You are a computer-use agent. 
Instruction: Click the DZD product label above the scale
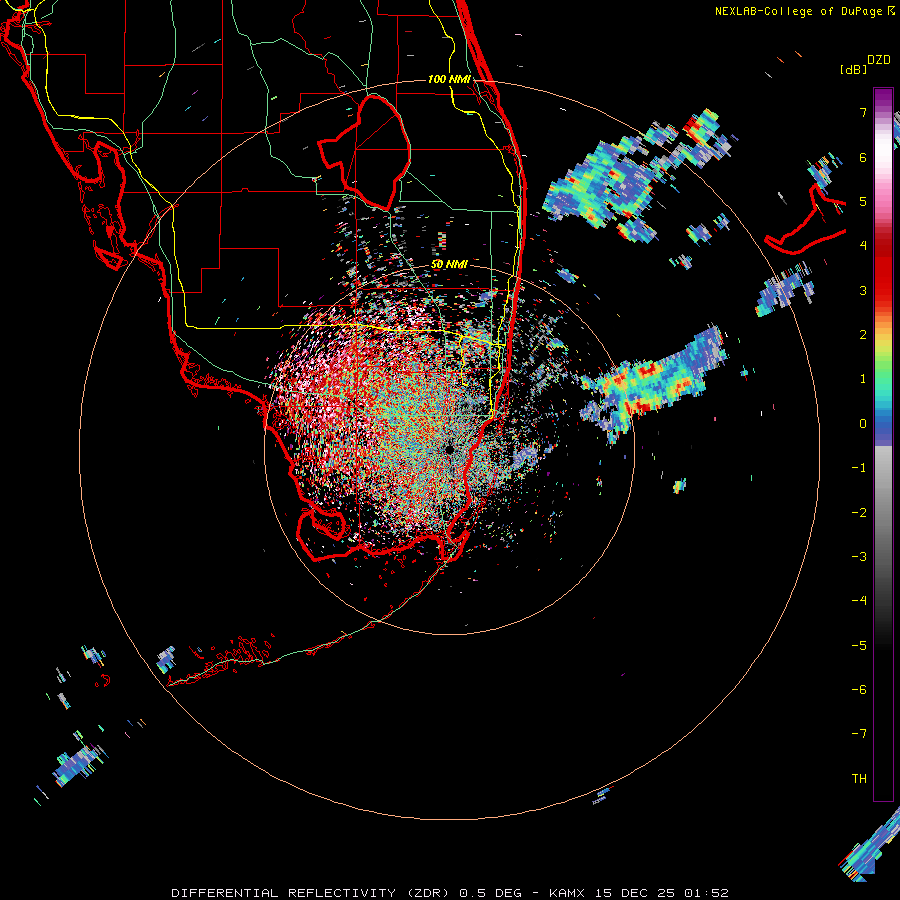(x=879, y=60)
